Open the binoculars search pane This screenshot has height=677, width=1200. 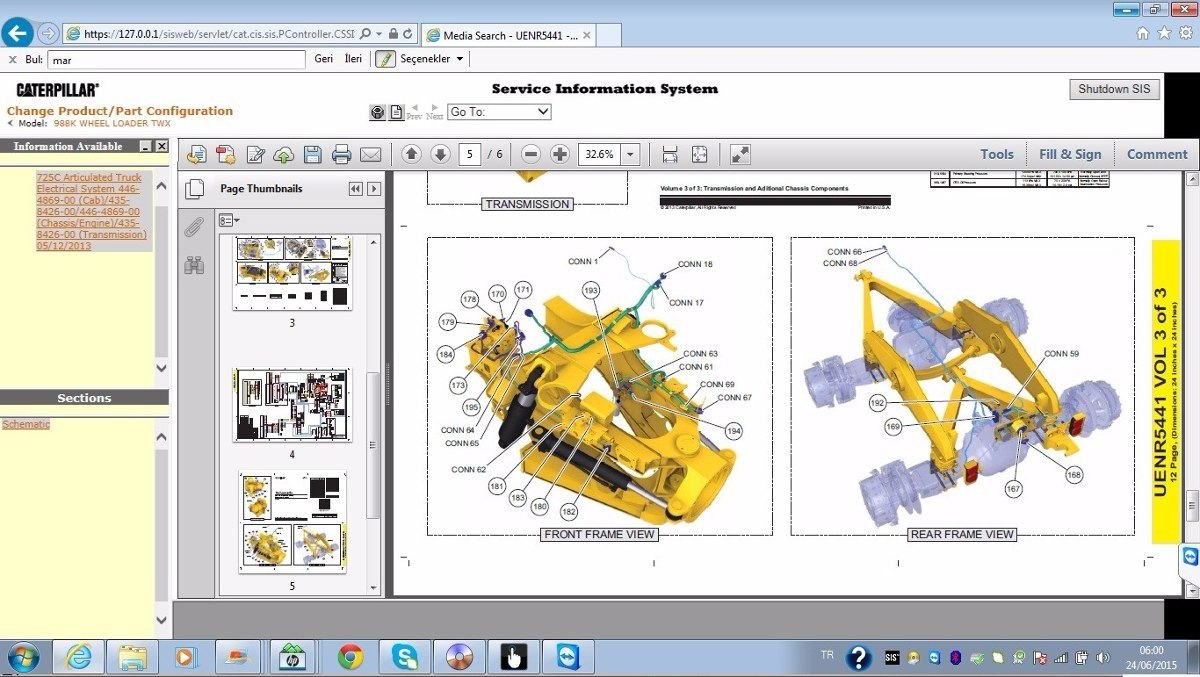tap(194, 265)
